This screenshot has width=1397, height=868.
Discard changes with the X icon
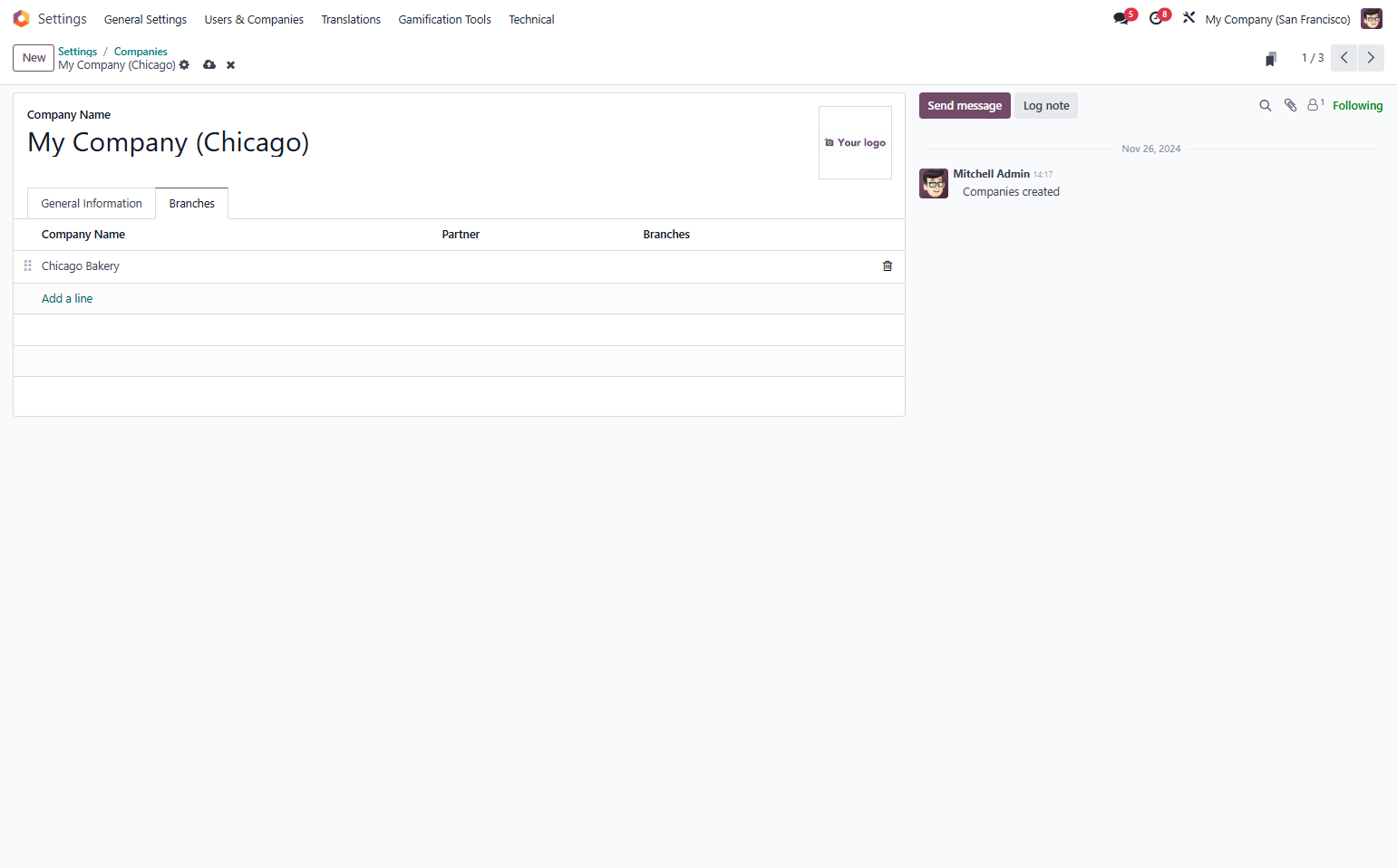[230, 65]
